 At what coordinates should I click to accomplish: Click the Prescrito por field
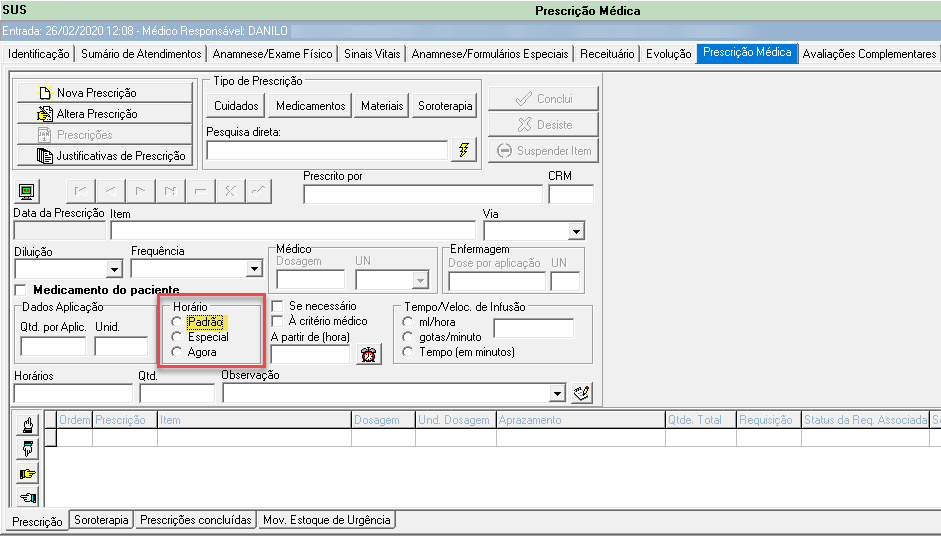pos(422,194)
